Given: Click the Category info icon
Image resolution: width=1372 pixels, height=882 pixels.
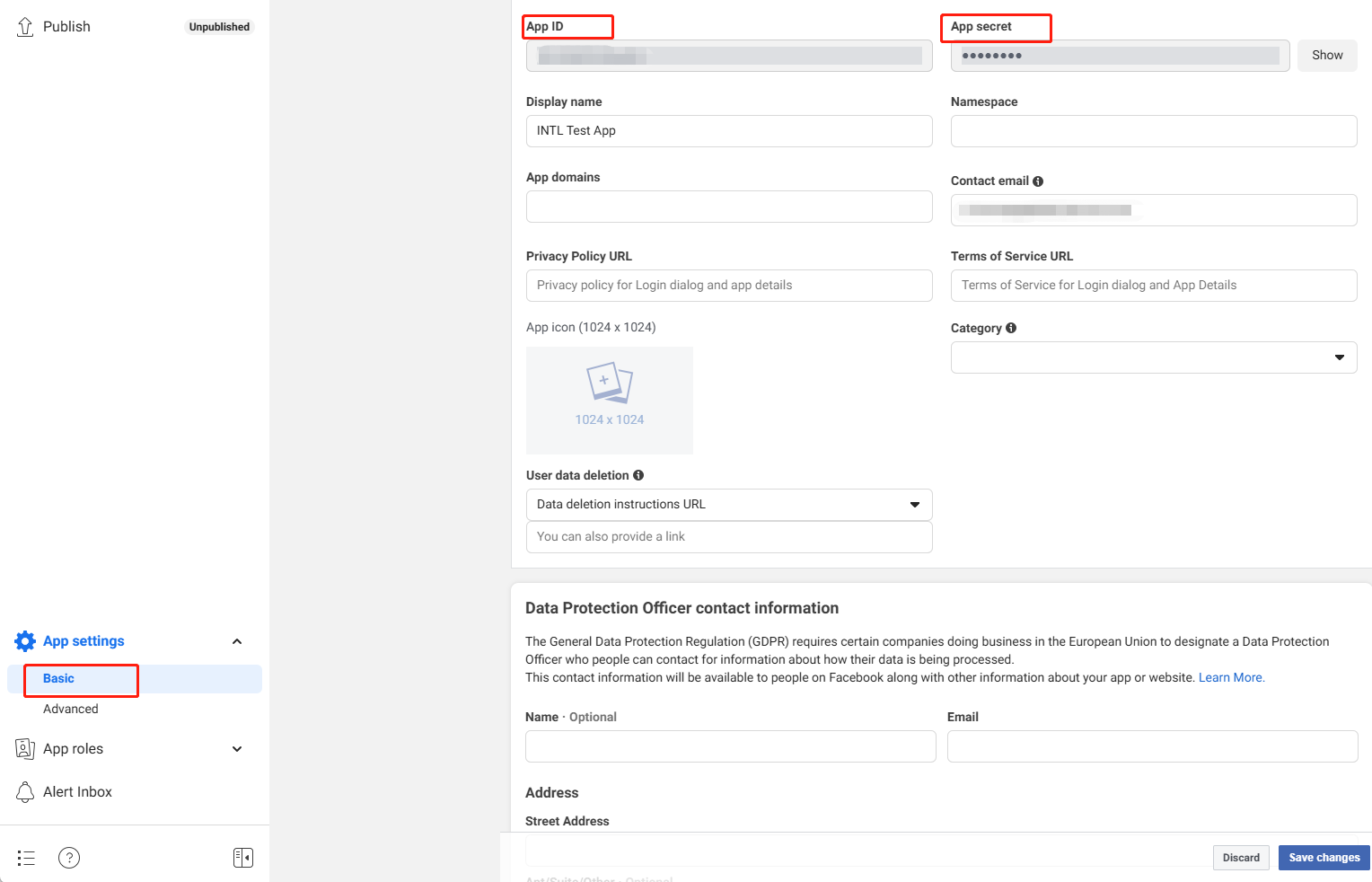Looking at the screenshot, I should coord(1011,328).
